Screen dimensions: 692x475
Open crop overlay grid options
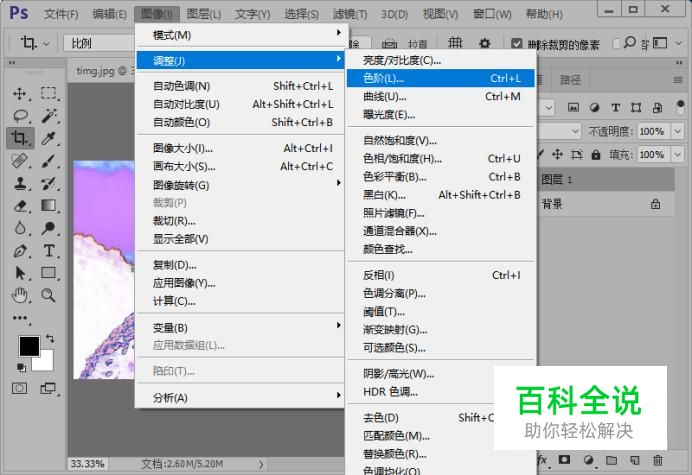point(455,43)
